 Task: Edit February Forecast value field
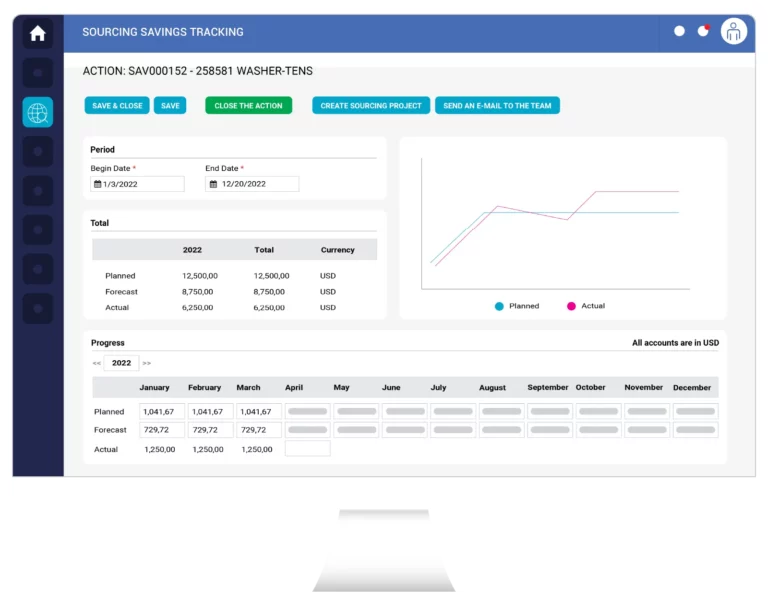tap(210, 430)
